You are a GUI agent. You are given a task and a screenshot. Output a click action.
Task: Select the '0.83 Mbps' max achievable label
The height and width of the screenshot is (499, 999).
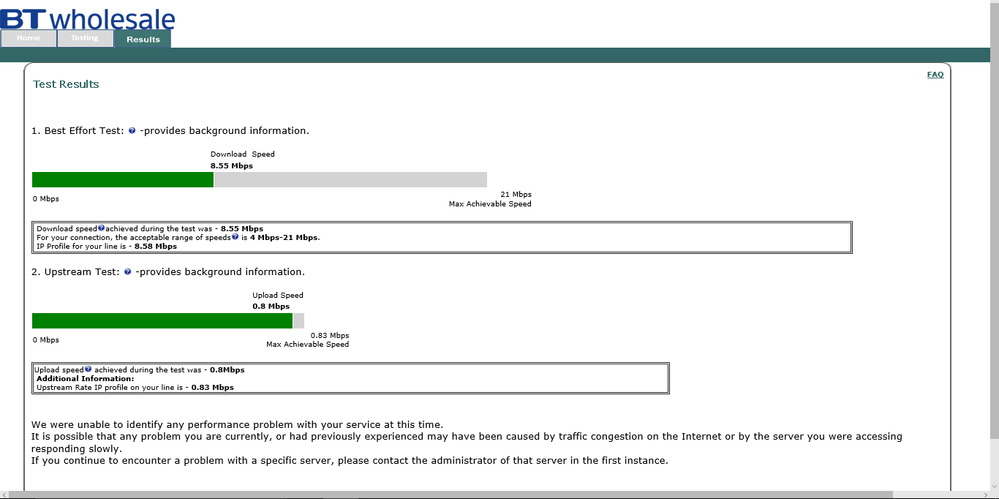click(x=330, y=335)
